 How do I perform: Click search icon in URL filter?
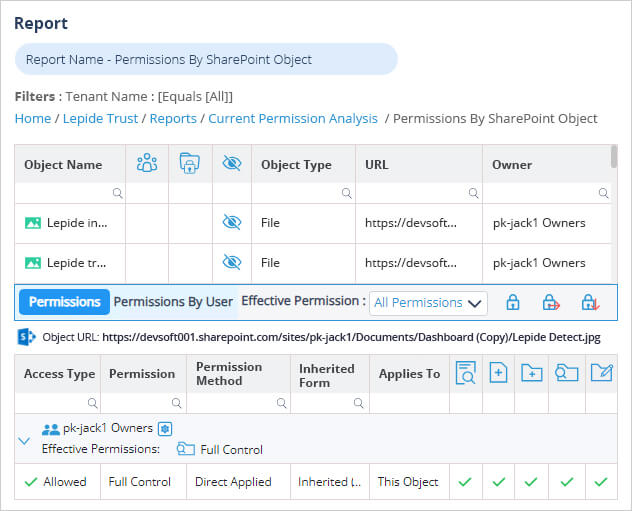474,193
